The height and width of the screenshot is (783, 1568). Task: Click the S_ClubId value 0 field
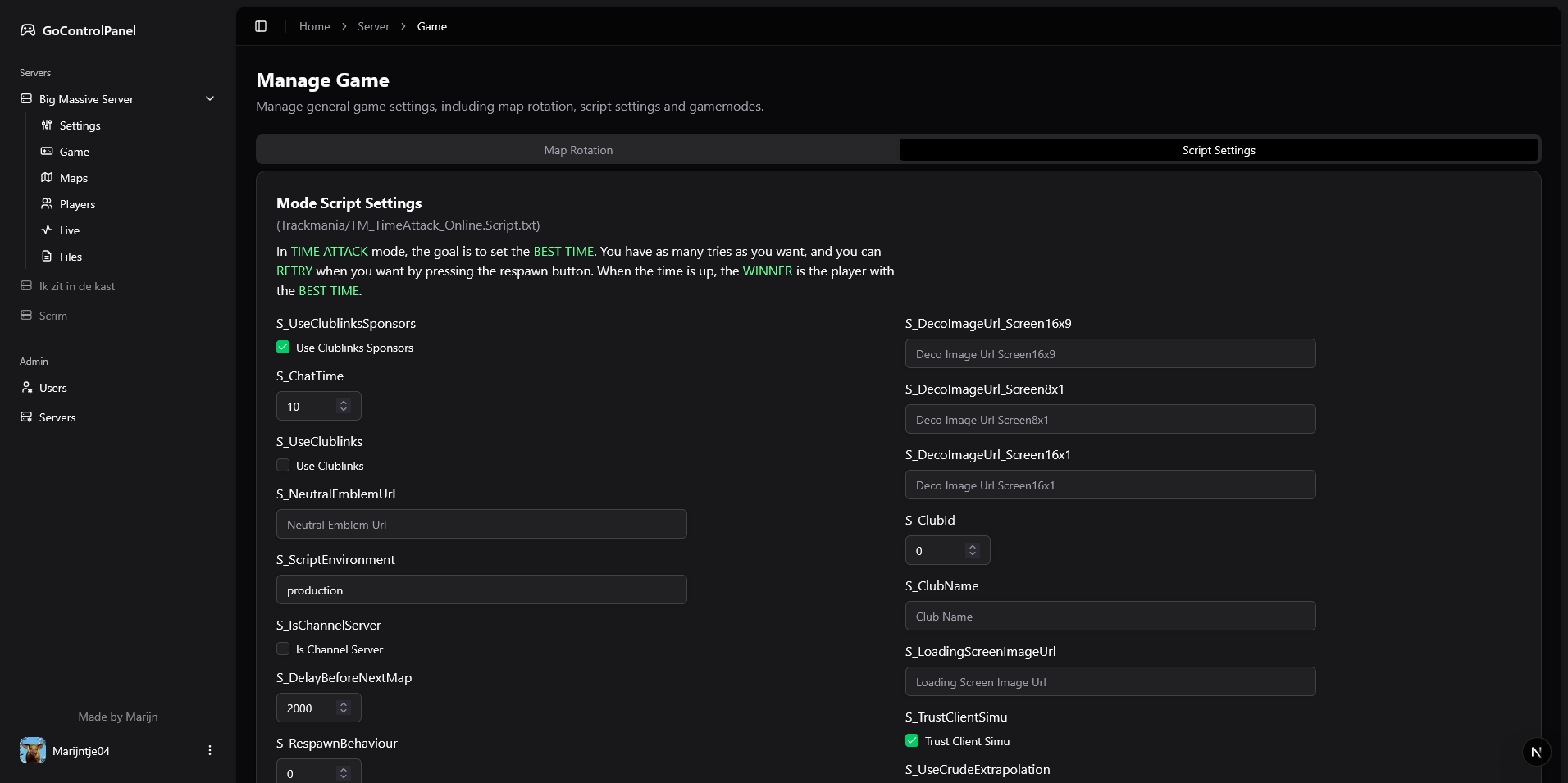[x=948, y=550]
